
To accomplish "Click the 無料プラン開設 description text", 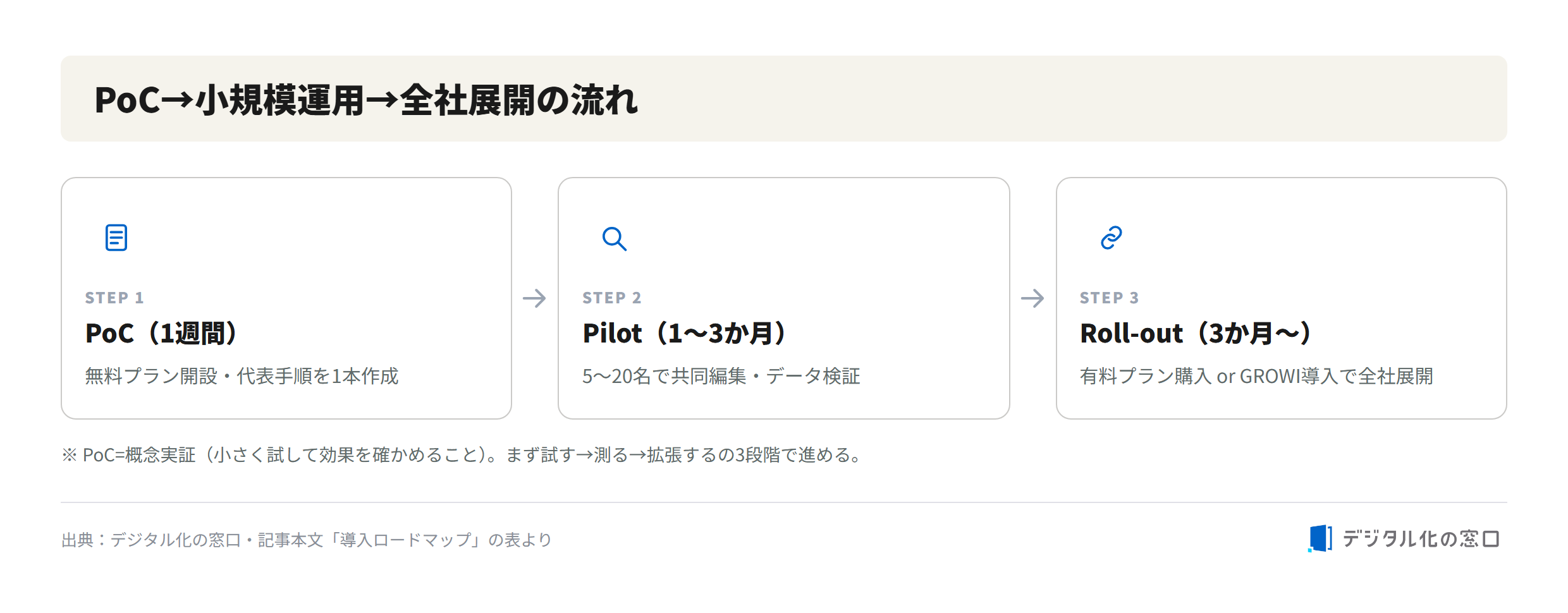I will [x=242, y=376].
